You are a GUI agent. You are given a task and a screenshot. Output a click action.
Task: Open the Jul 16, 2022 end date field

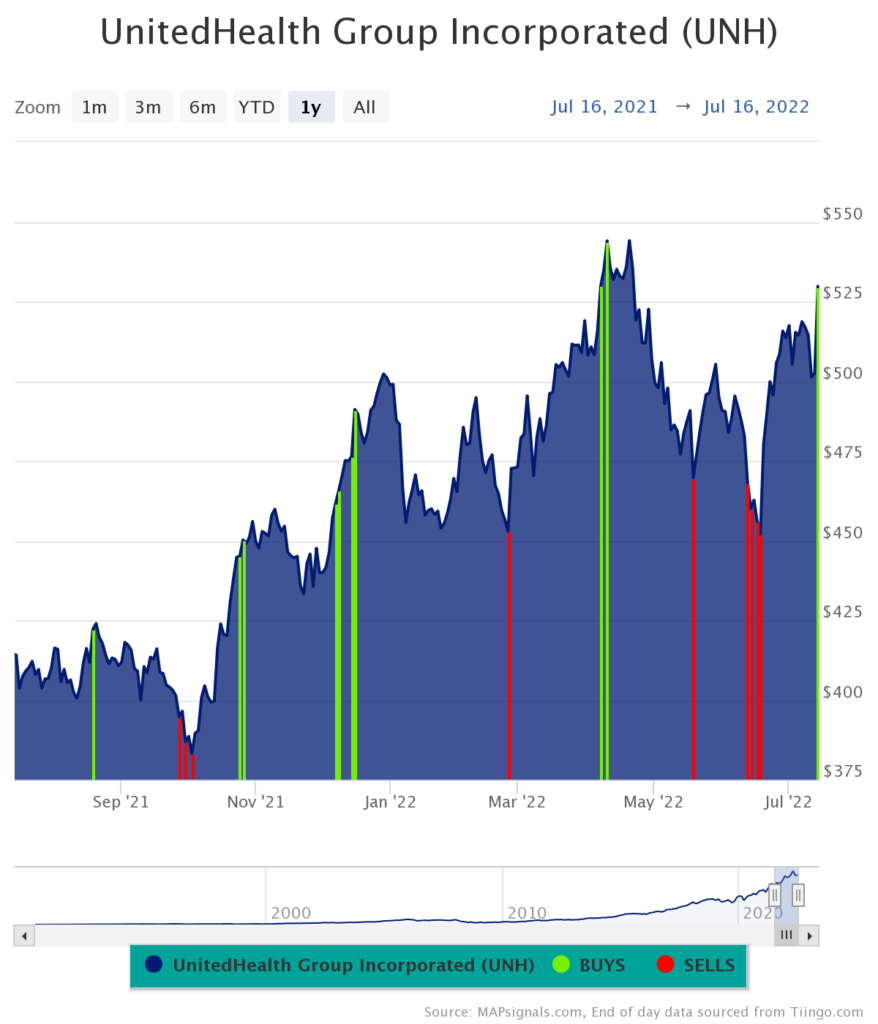click(x=756, y=107)
